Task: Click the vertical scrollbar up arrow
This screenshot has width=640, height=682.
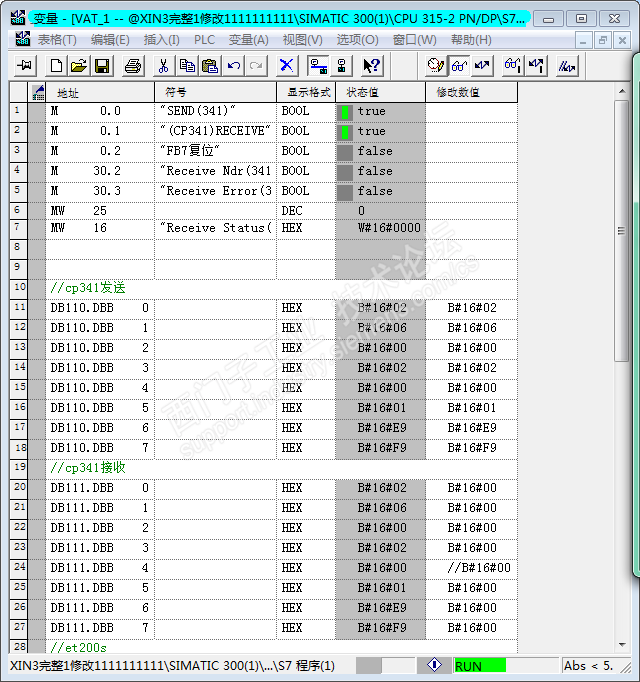Action: (622, 91)
